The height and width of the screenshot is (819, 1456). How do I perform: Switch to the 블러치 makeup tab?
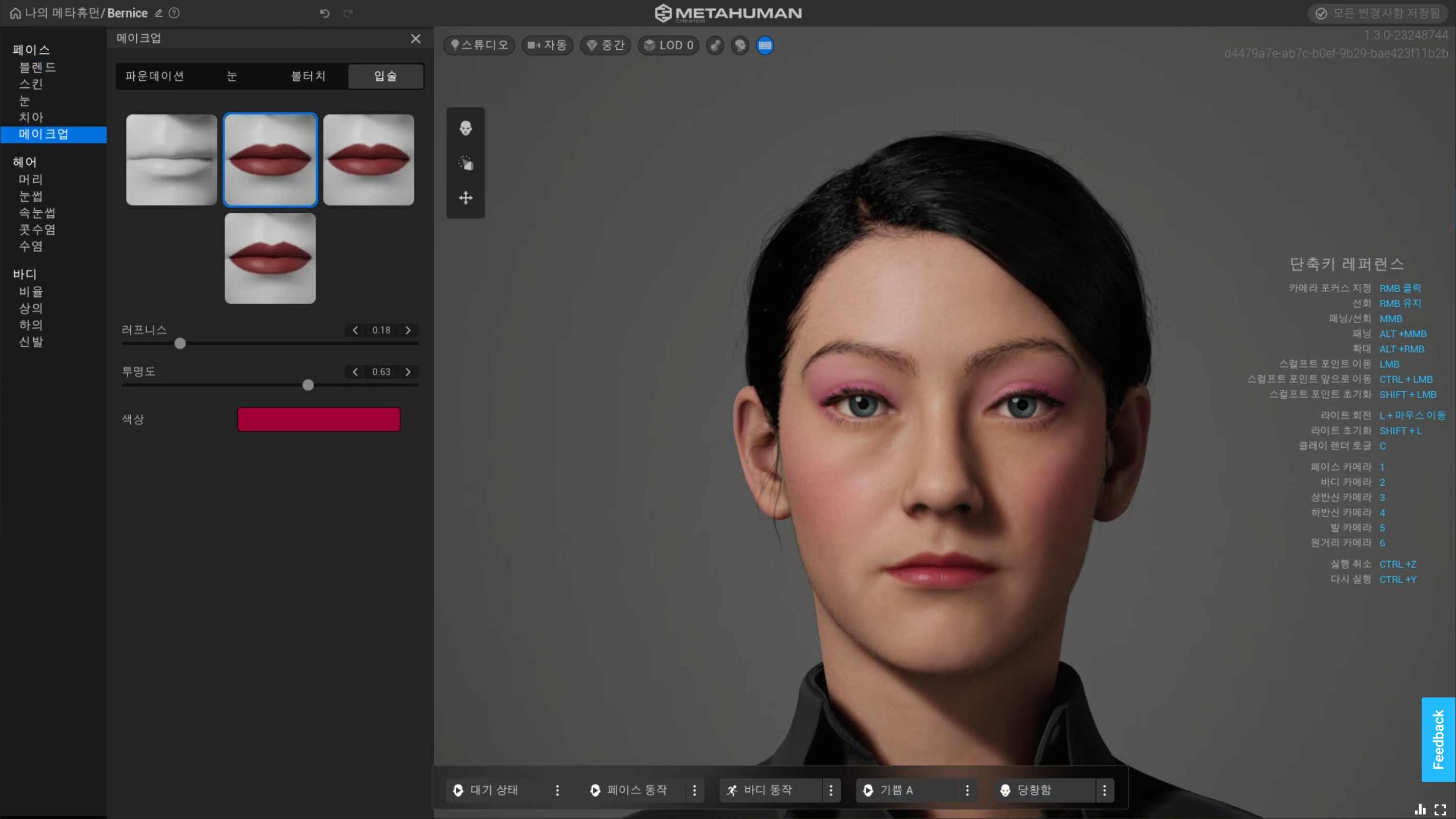(308, 76)
